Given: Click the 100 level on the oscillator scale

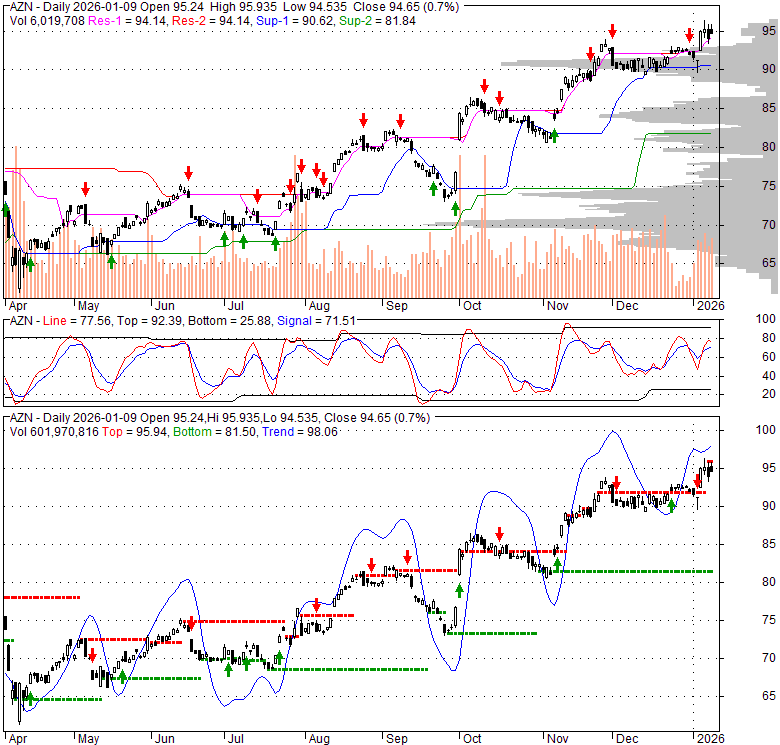Looking at the screenshot, I should click(x=766, y=319).
